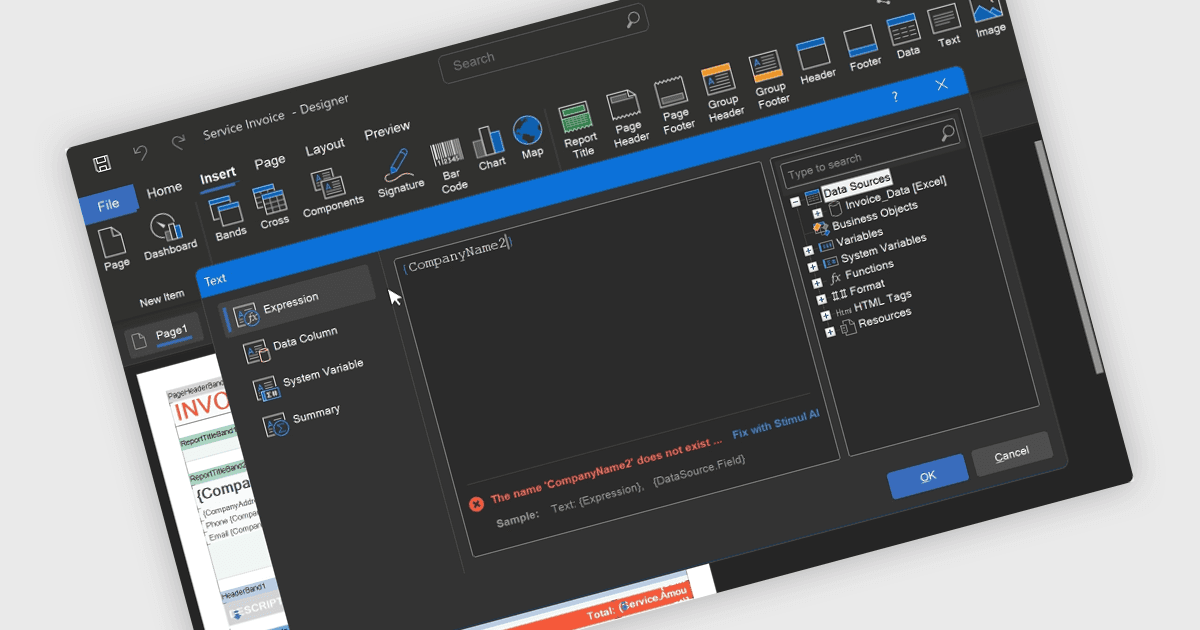Click the Save disk icon
1200x630 pixels.
tap(102, 164)
